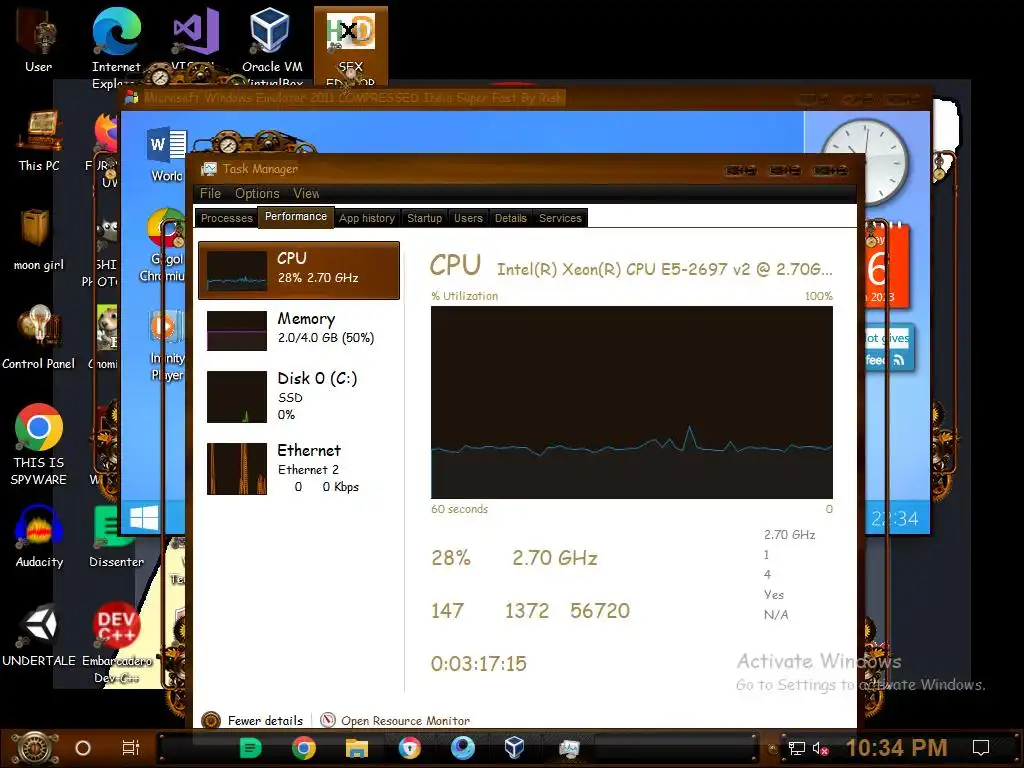Image resolution: width=1024 pixels, height=768 pixels.
Task: Open the Options menu in Task Manager
Action: [257, 193]
